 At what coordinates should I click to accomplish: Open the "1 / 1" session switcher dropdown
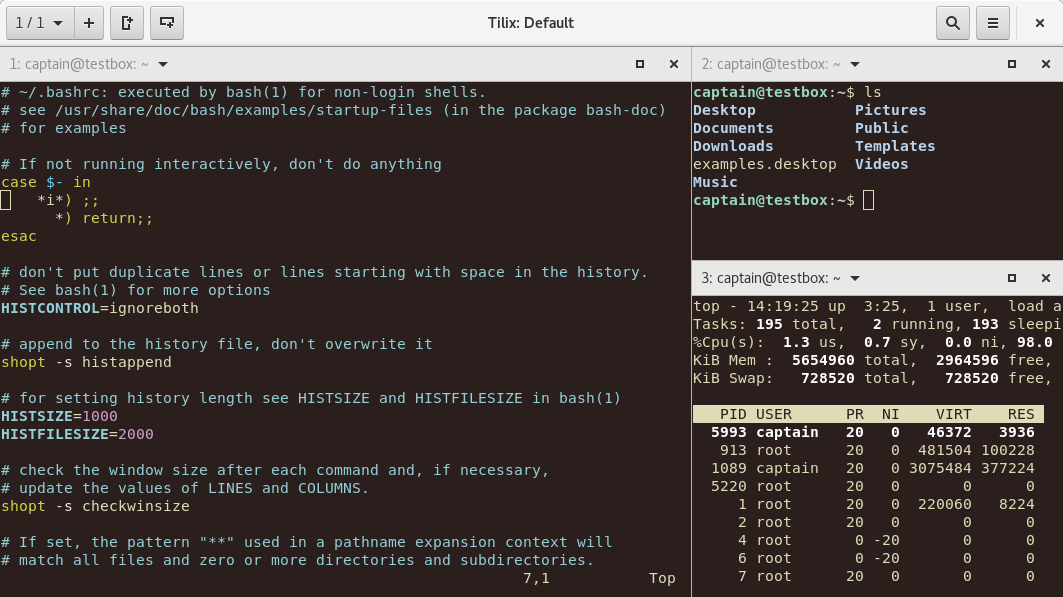[x=44, y=22]
